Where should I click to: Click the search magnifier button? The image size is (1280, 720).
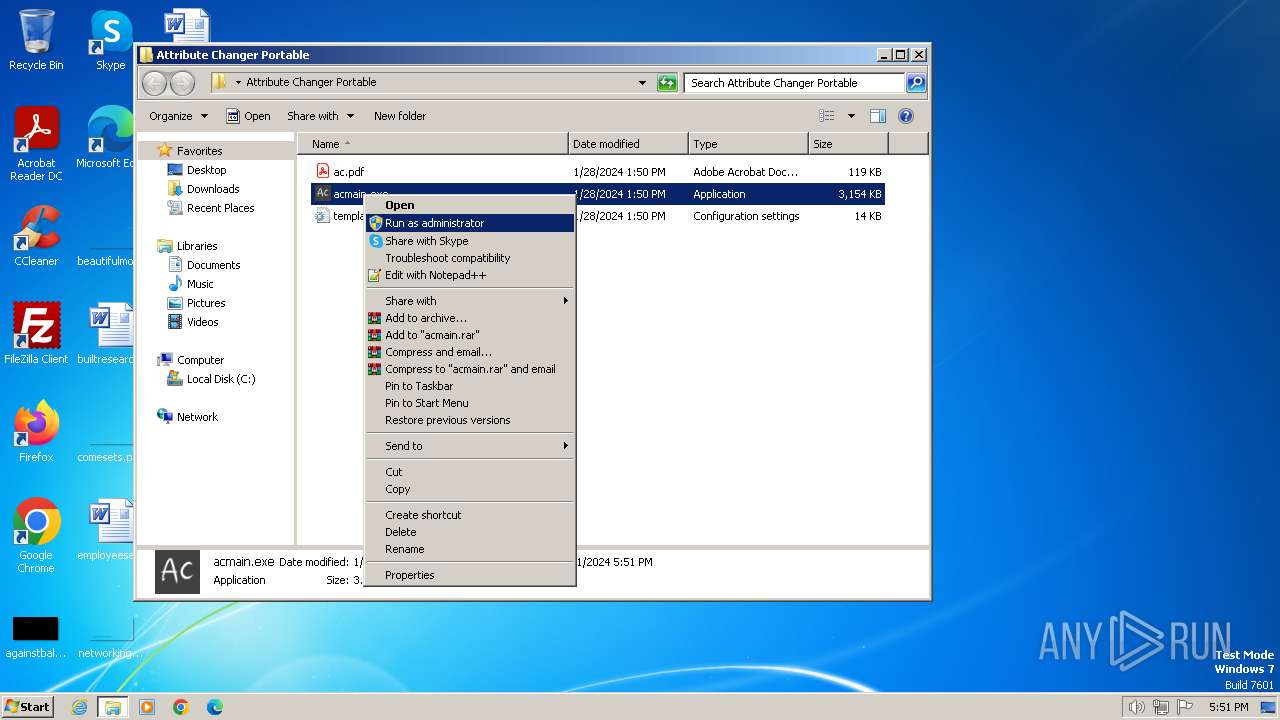pyautogui.click(x=915, y=83)
